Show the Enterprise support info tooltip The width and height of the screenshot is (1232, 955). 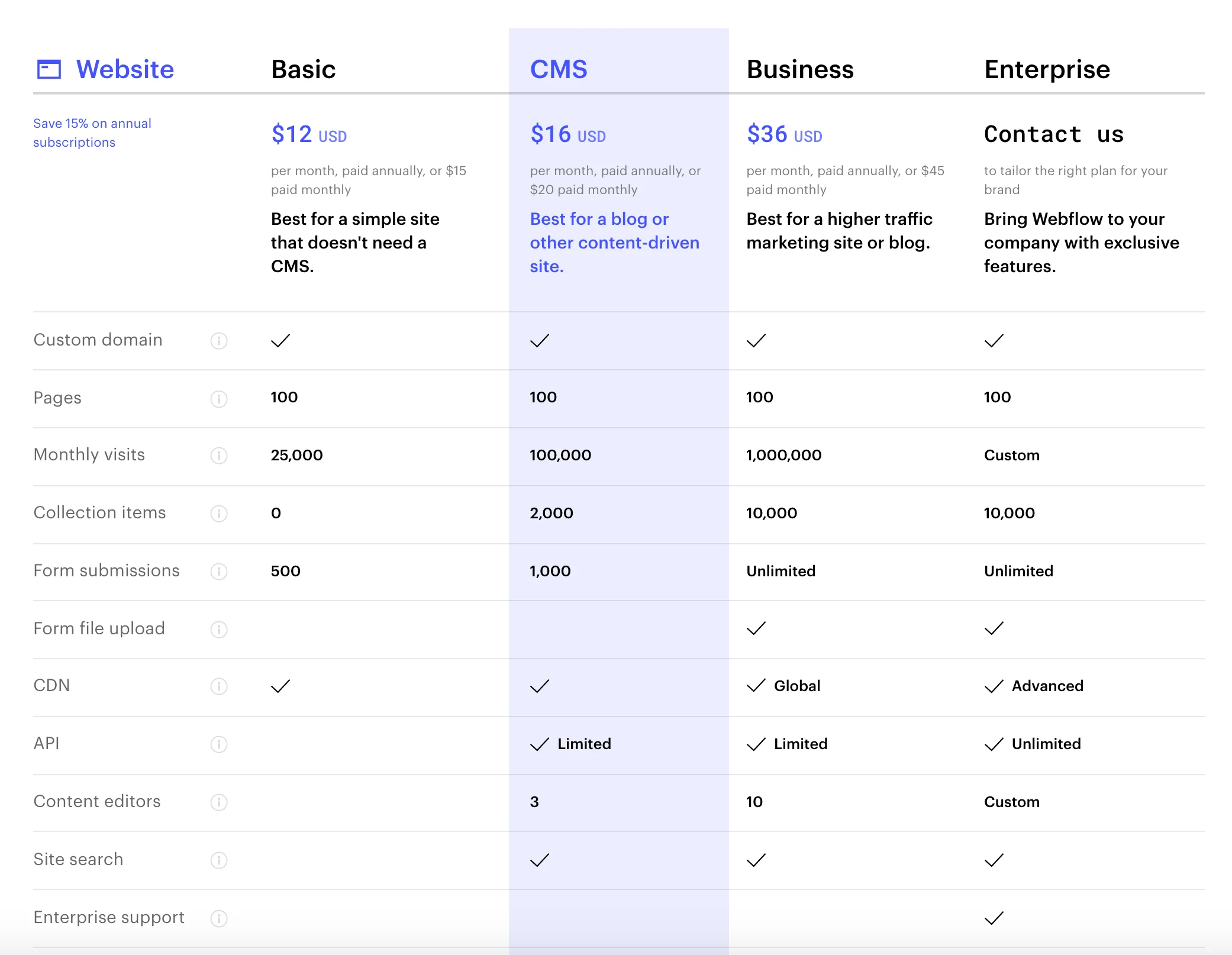[x=219, y=918]
